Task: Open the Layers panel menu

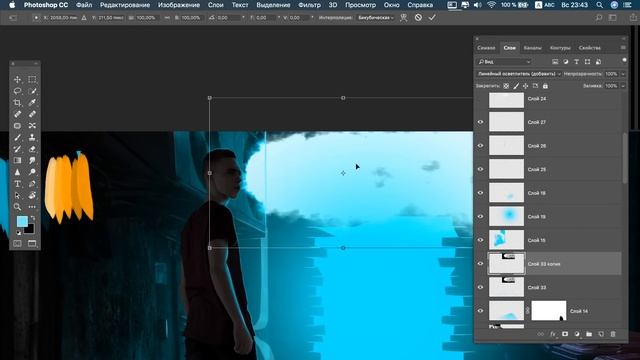Action: pyautogui.click(x=623, y=48)
